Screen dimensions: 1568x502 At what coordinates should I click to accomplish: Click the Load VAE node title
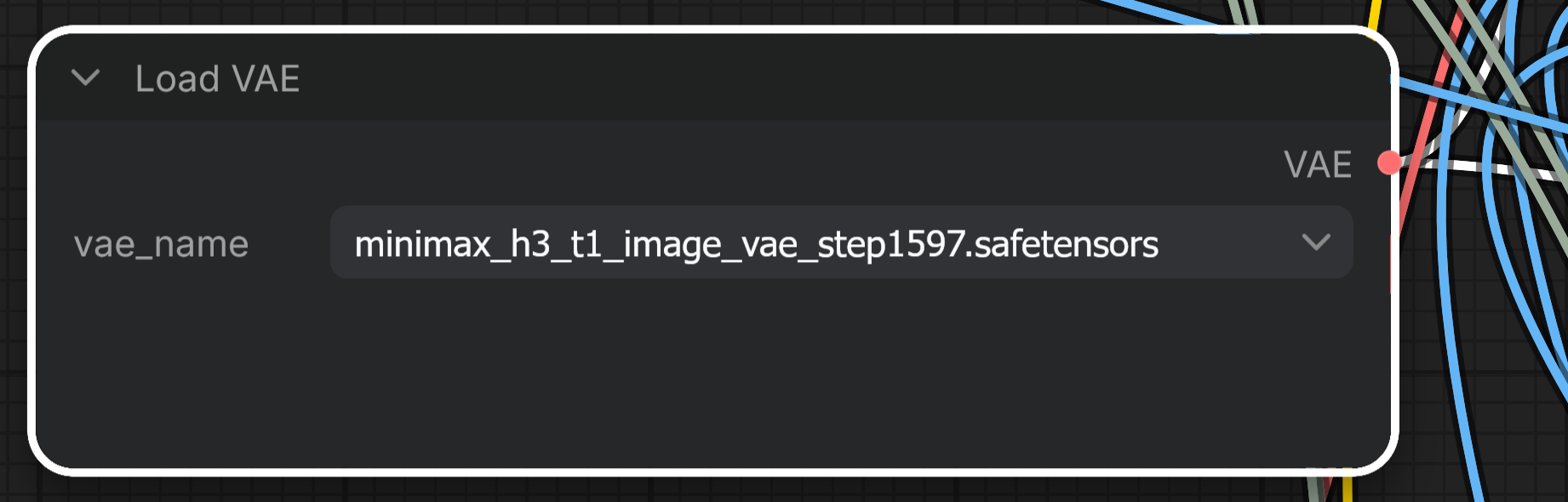point(217,79)
